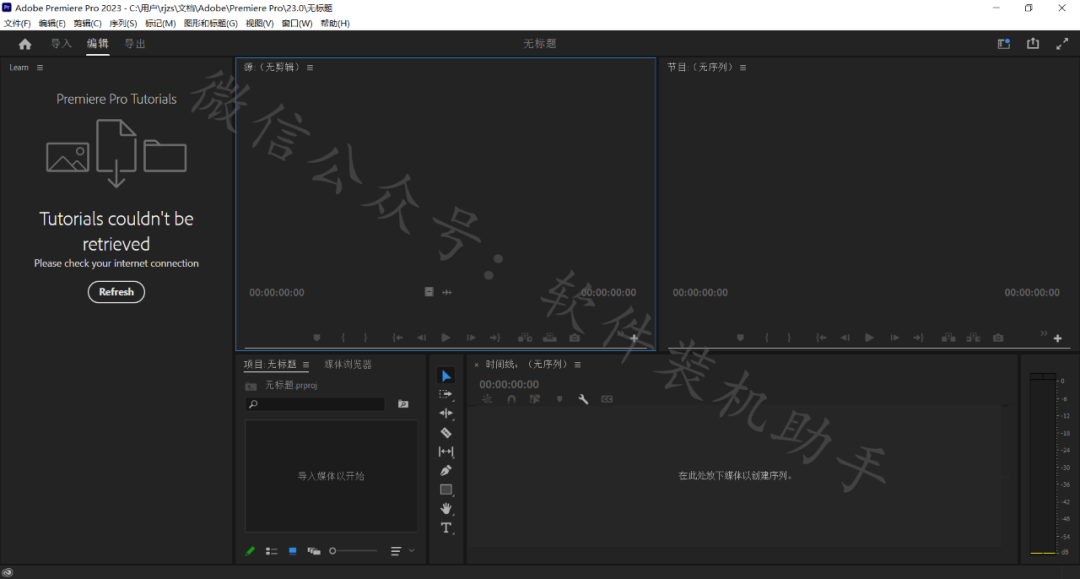Select the Pen tool

(x=446, y=471)
